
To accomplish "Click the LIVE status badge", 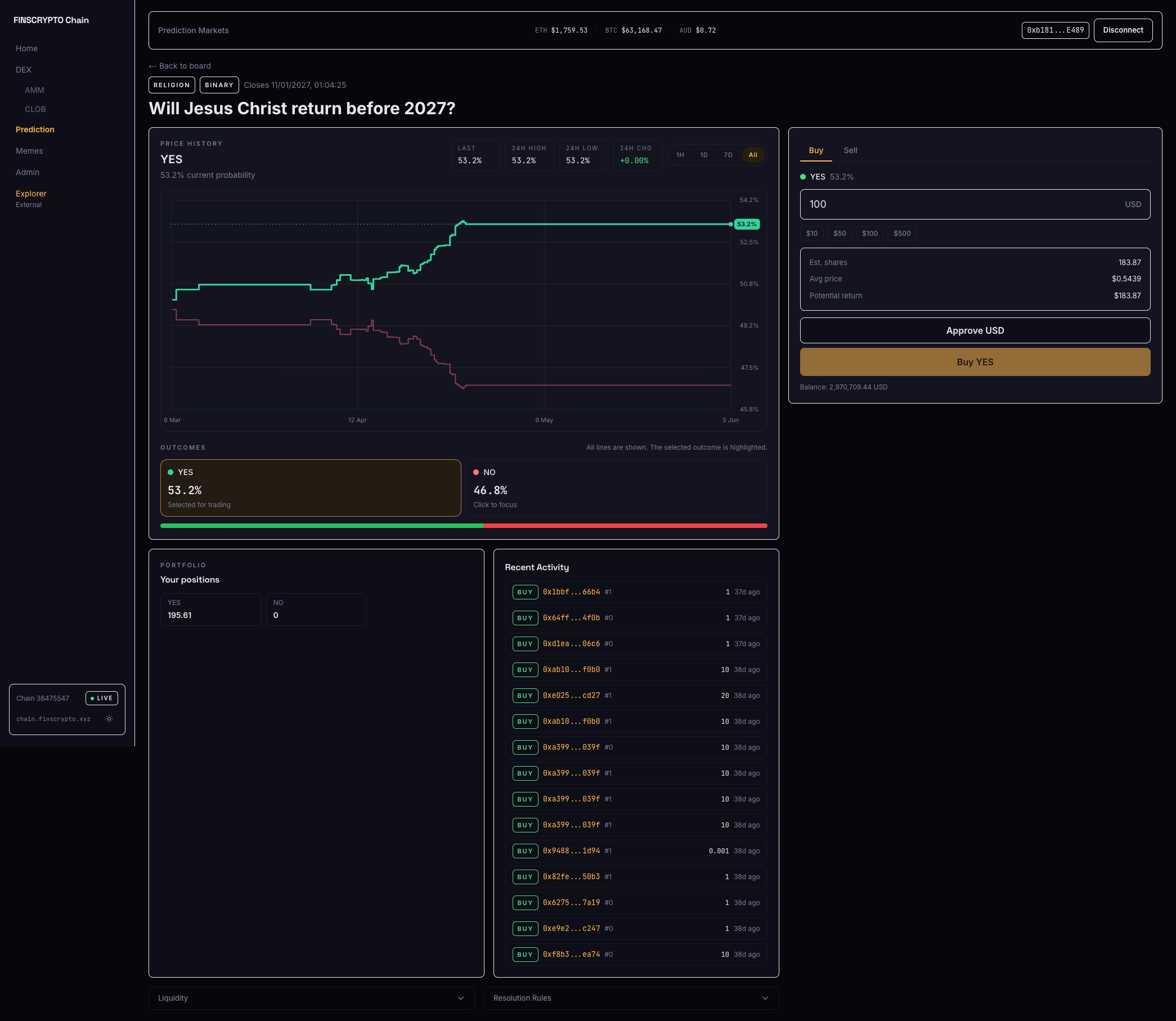I will click(x=102, y=698).
